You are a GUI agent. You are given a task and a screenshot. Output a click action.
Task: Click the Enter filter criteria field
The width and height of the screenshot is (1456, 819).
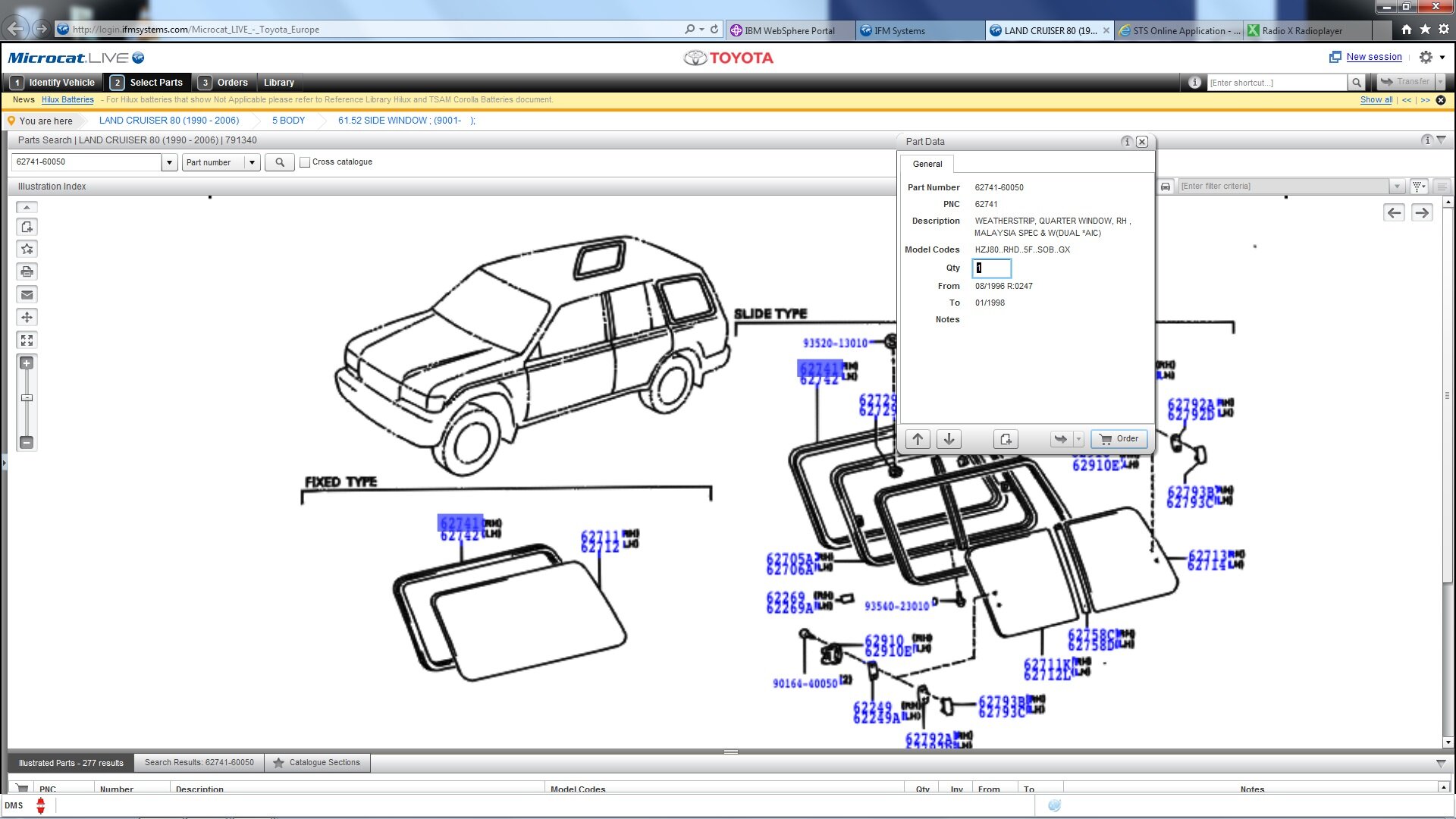(x=1283, y=187)
